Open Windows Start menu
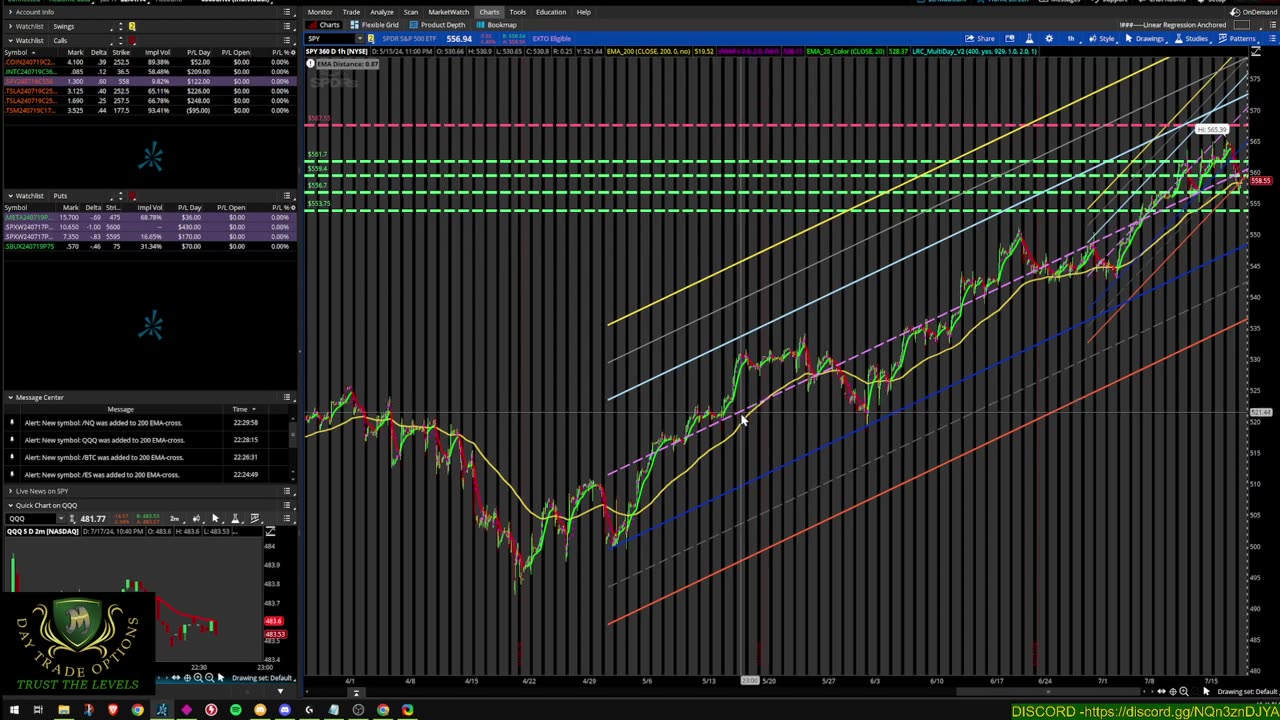The height and width of the screenshot is (720, 1280). tap(14, 710)
